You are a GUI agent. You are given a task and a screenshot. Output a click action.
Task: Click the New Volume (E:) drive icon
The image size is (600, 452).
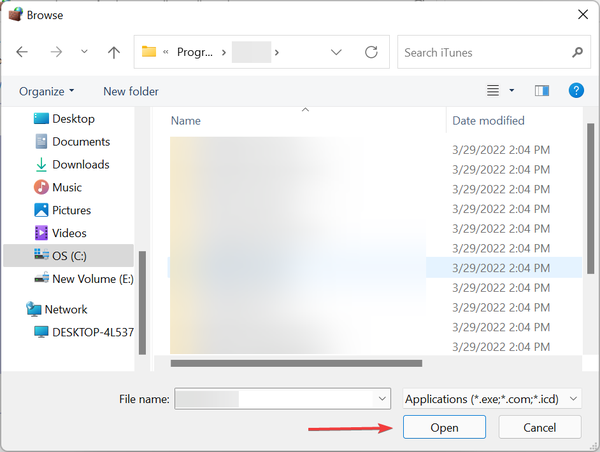pos(41,278)
